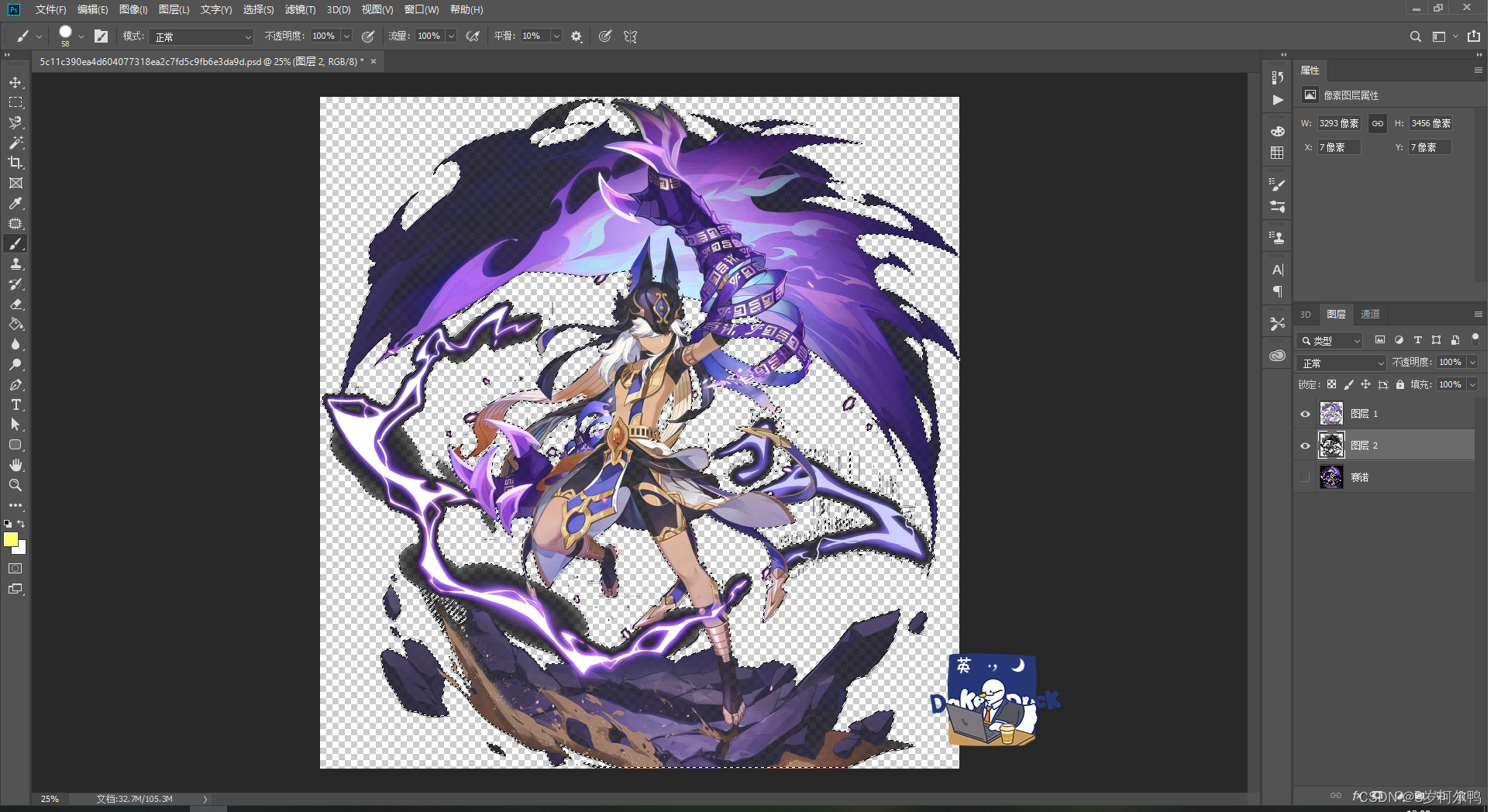
Task: Toggle lock image pixels brush icon
Action: click(1348, 384)
